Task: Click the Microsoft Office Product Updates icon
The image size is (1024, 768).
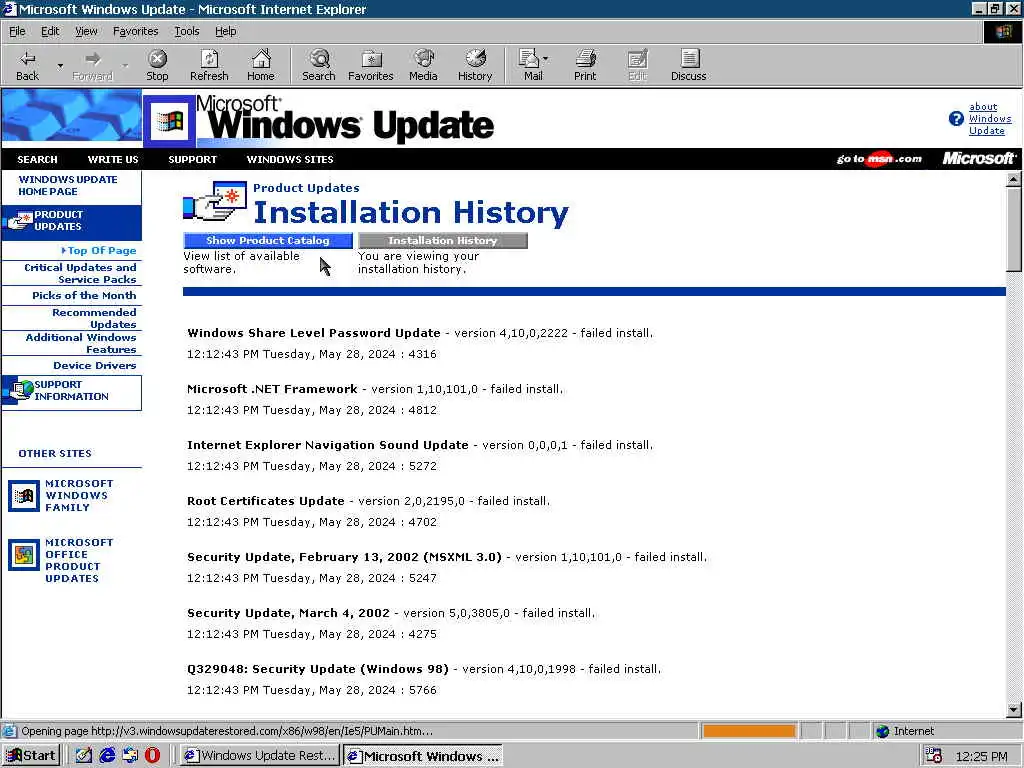Action: pos(24,555)
